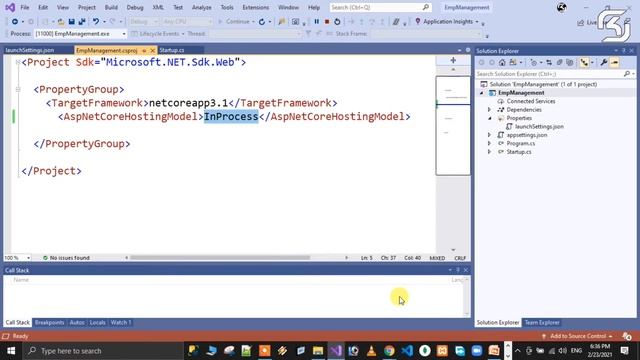Screen dimensions: 640x360
Task: Pause debugging with the Break All button
Action: [316, 22]
